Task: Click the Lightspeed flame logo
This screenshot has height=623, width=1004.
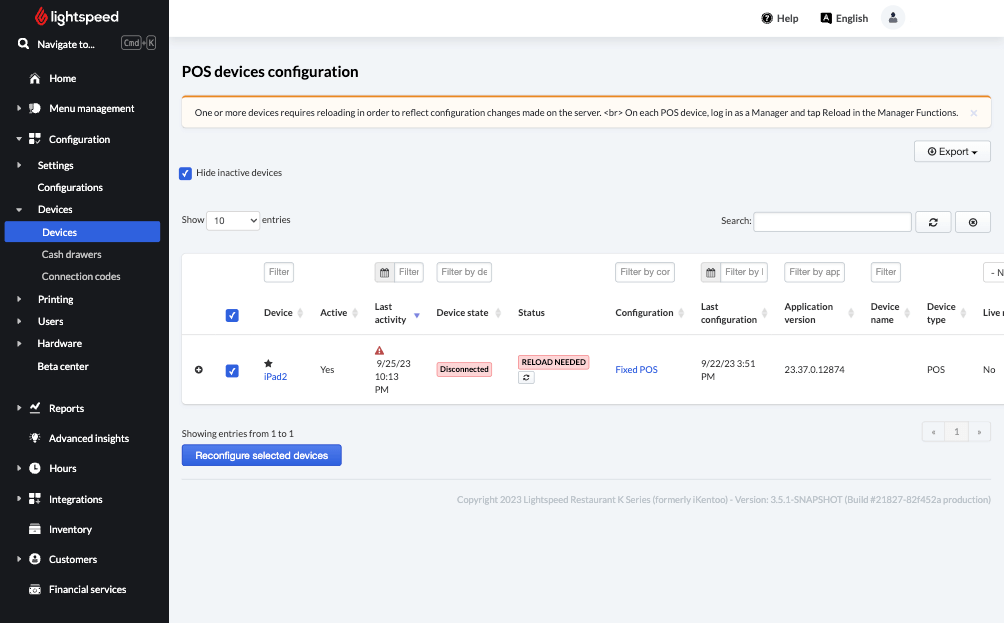Action: (x=41, y=17)
